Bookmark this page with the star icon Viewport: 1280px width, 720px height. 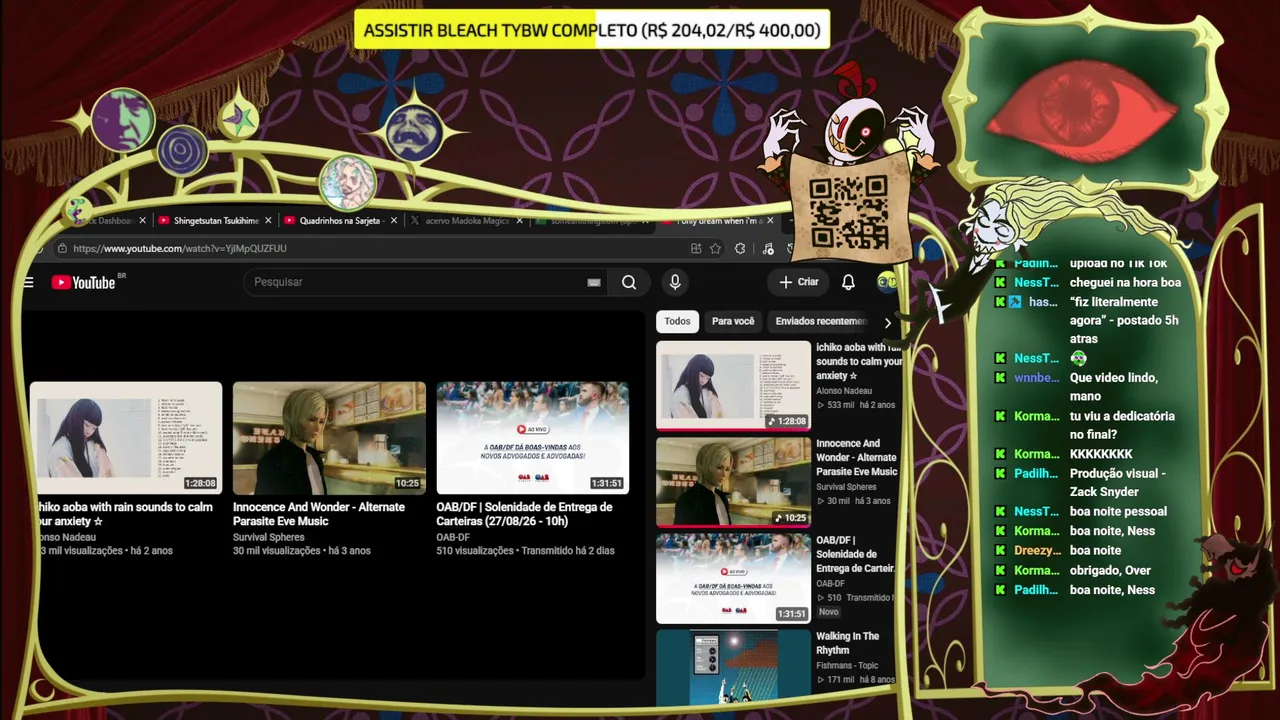click(x=716, y=249)
